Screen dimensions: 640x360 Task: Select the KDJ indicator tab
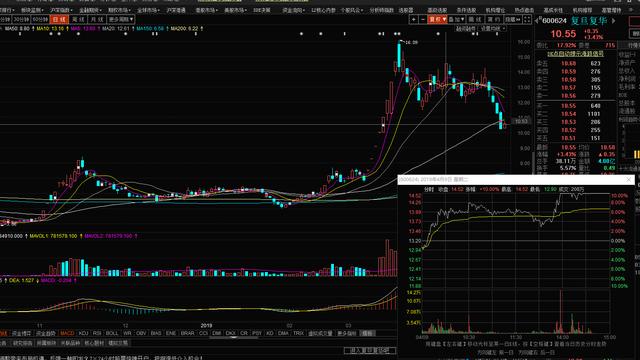[x=83, y=333]
